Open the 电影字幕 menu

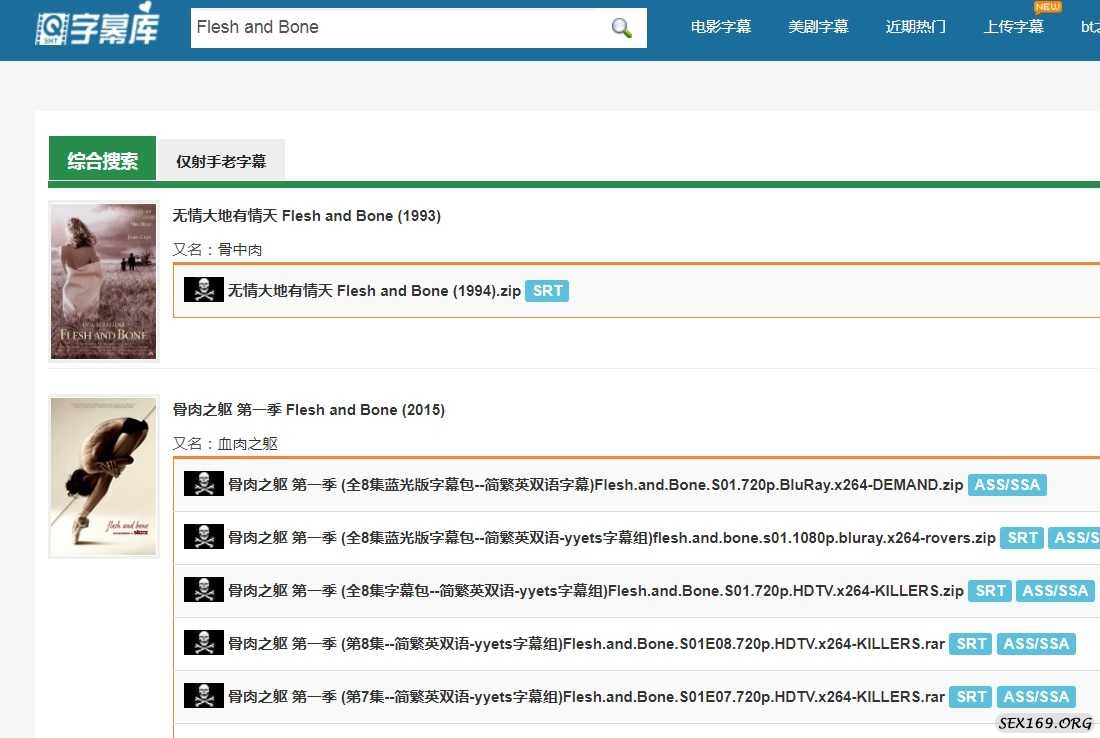(720, 27)
